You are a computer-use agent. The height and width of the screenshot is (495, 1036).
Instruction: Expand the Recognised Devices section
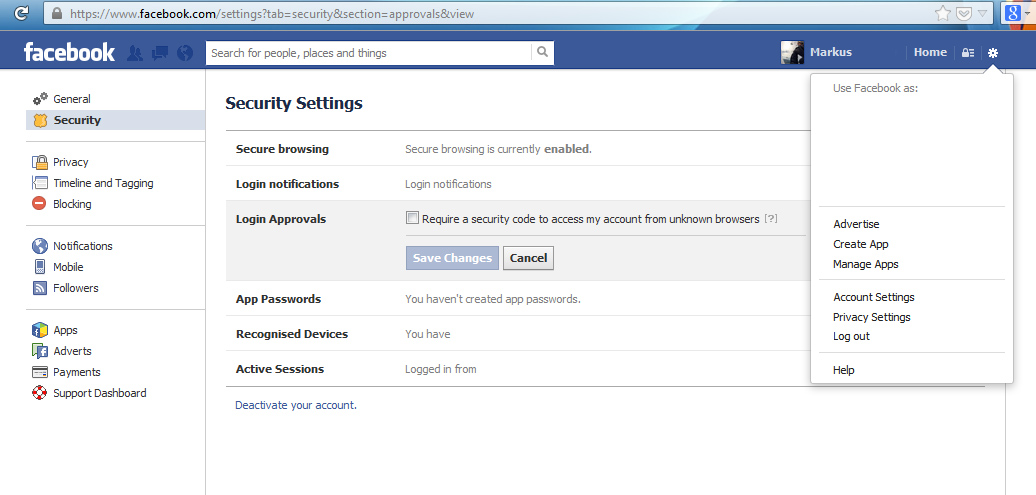point(292,334)
